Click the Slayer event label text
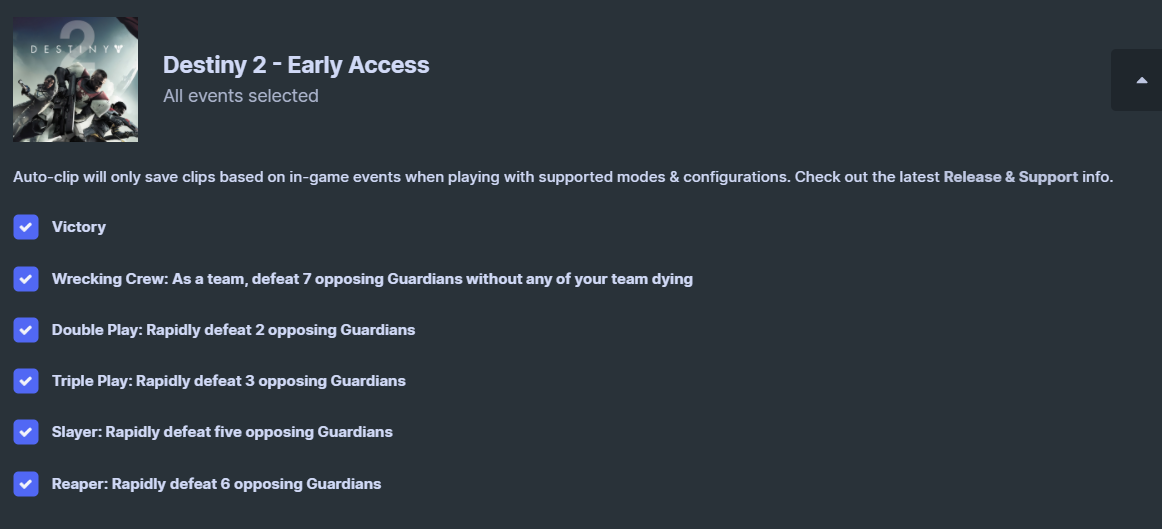Screen dimensions: 1162x529 (x=222, y=432)
